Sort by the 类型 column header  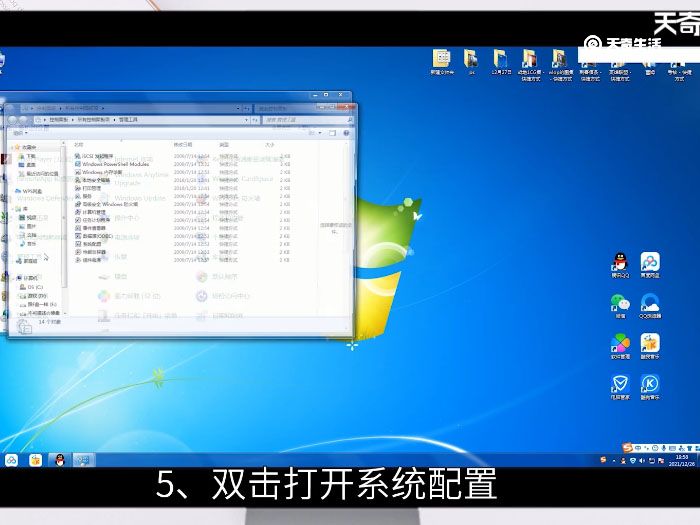coord(224,145)
